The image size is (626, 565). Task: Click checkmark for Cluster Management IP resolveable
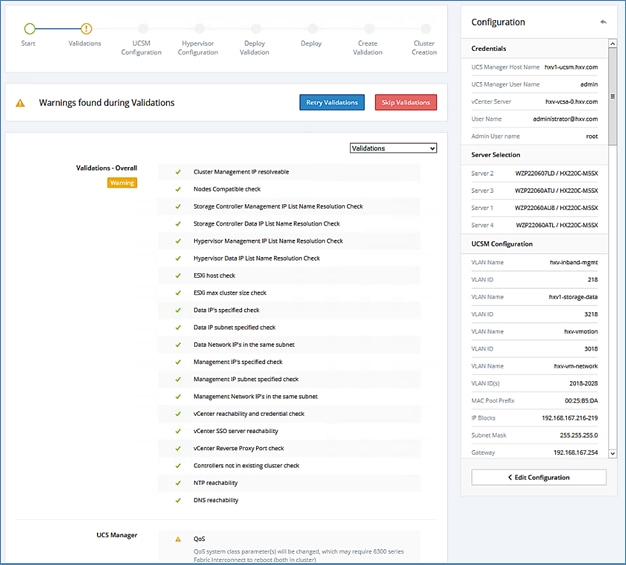coord(178,172)
